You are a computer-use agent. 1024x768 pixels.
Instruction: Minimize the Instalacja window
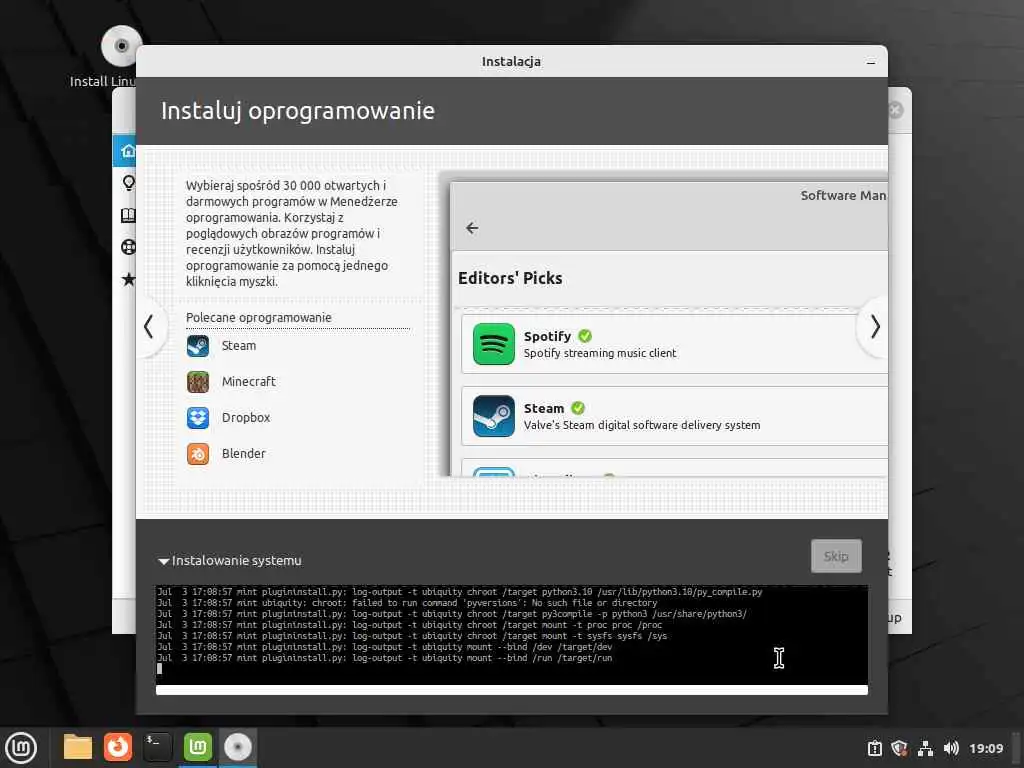click(x=871, y=62)
